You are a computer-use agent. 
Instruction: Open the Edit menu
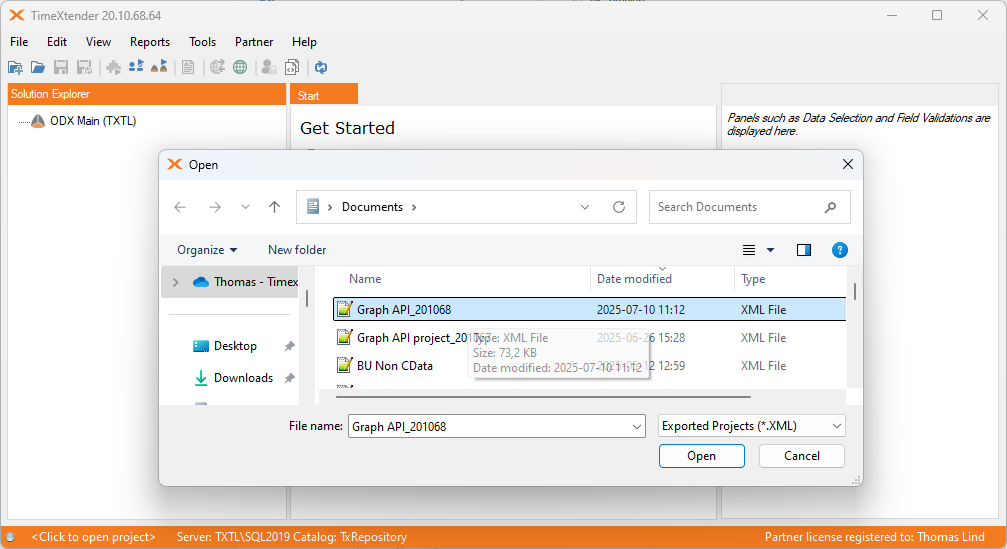tap(57, 42)
